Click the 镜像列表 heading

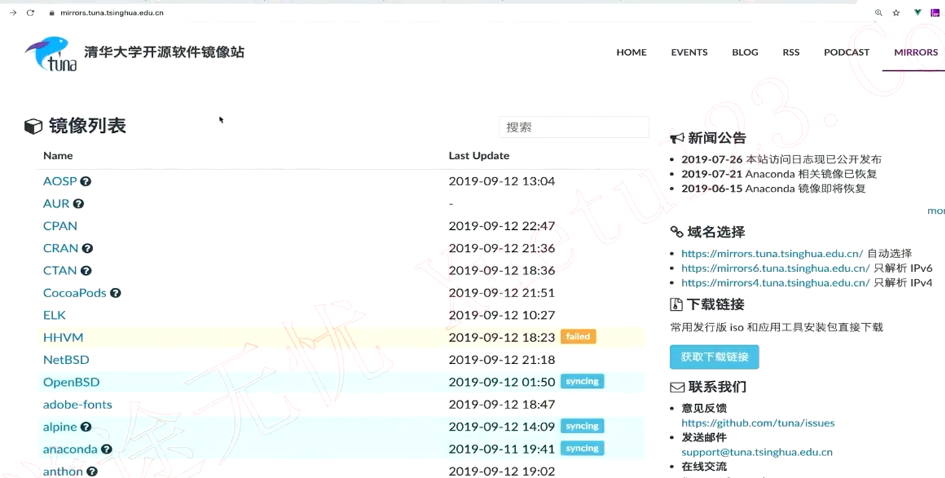87,126
